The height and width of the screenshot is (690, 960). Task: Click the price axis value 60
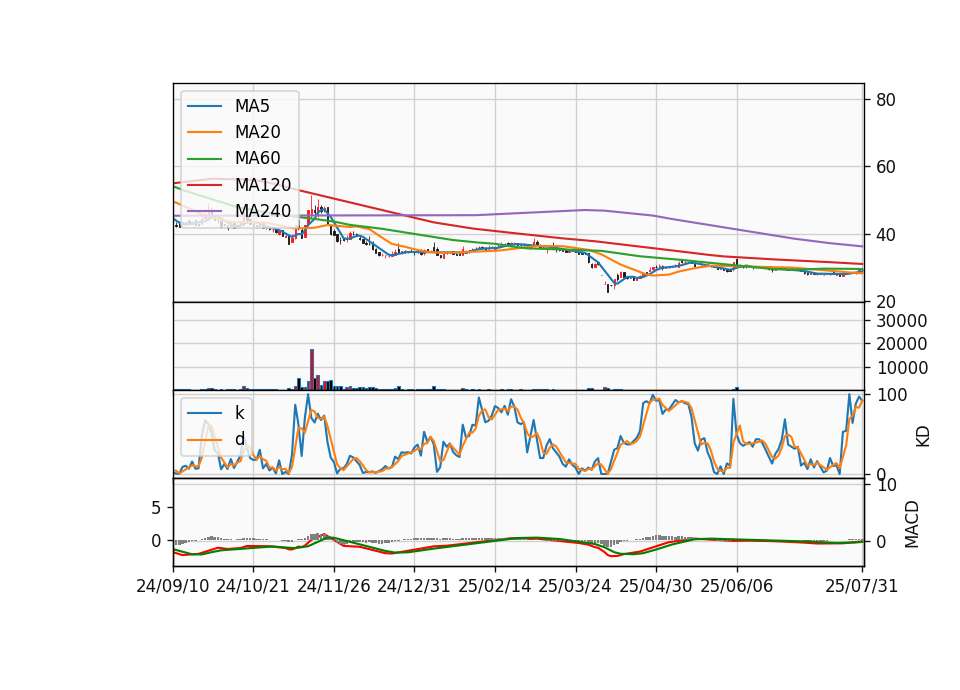(x=886, y=167)
